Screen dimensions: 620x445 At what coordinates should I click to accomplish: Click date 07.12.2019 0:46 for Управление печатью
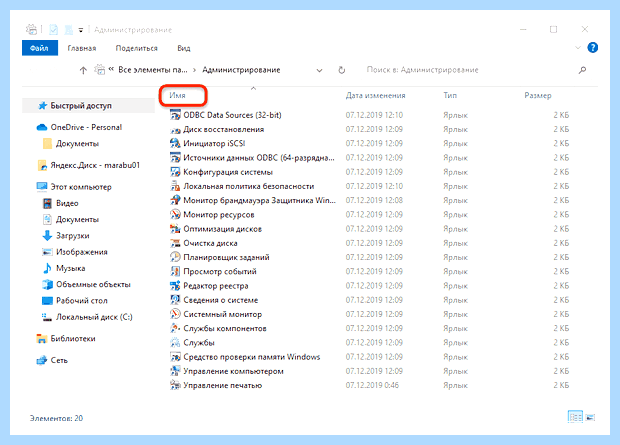372,386
